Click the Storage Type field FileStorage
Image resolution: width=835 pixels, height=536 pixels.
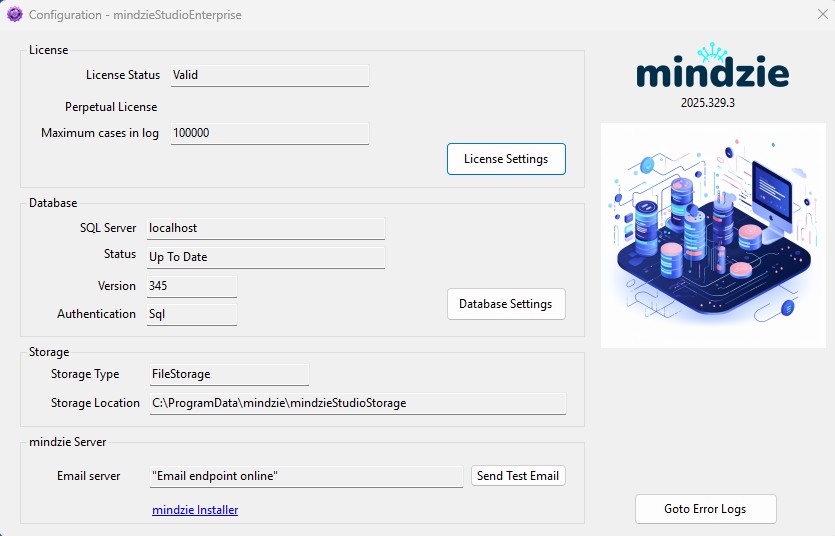pos(229,375)
